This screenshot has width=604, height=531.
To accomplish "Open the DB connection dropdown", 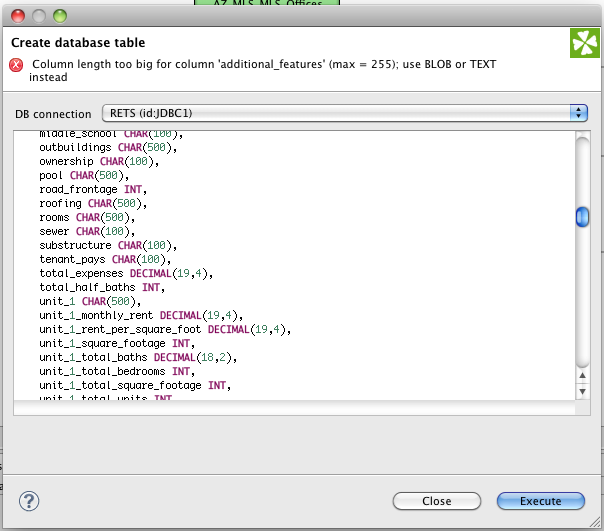I will coord(345,113).
